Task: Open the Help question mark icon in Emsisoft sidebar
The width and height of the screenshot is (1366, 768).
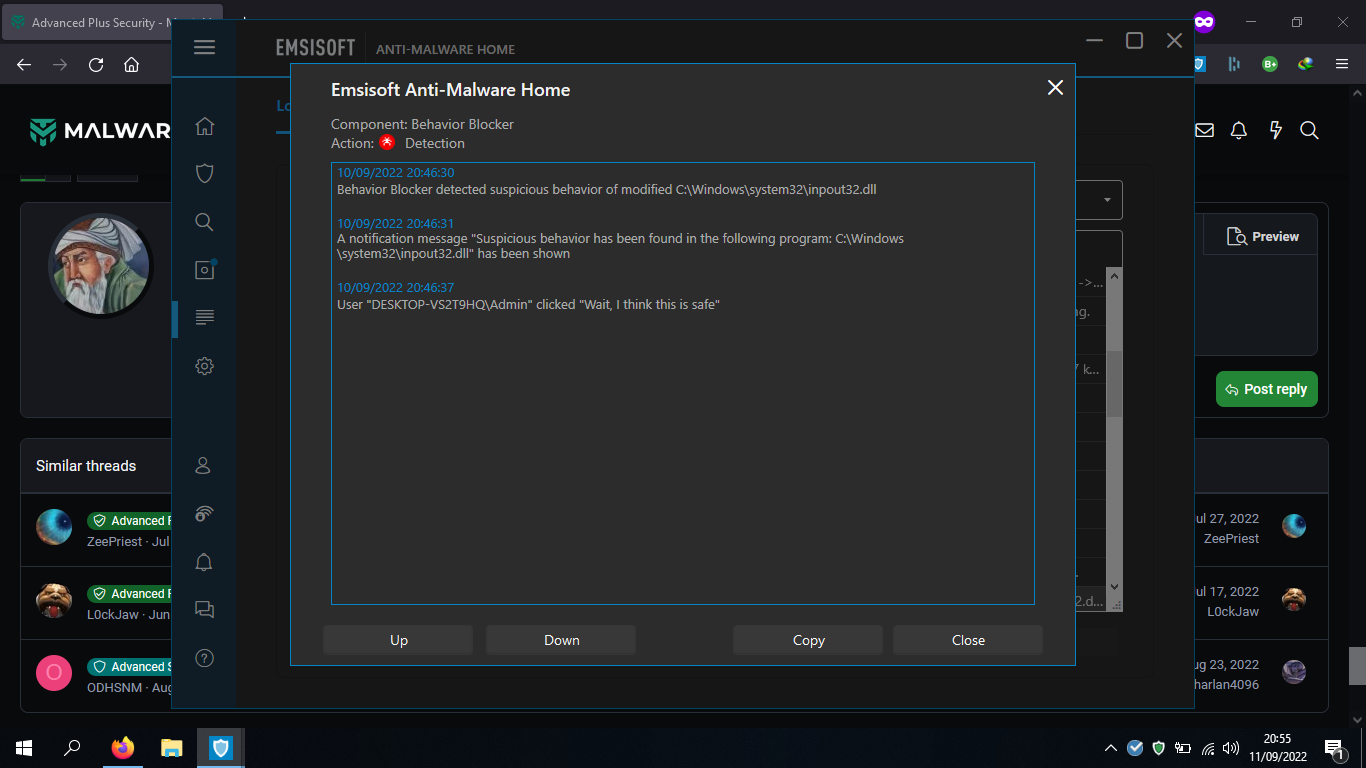Action: 204,658
